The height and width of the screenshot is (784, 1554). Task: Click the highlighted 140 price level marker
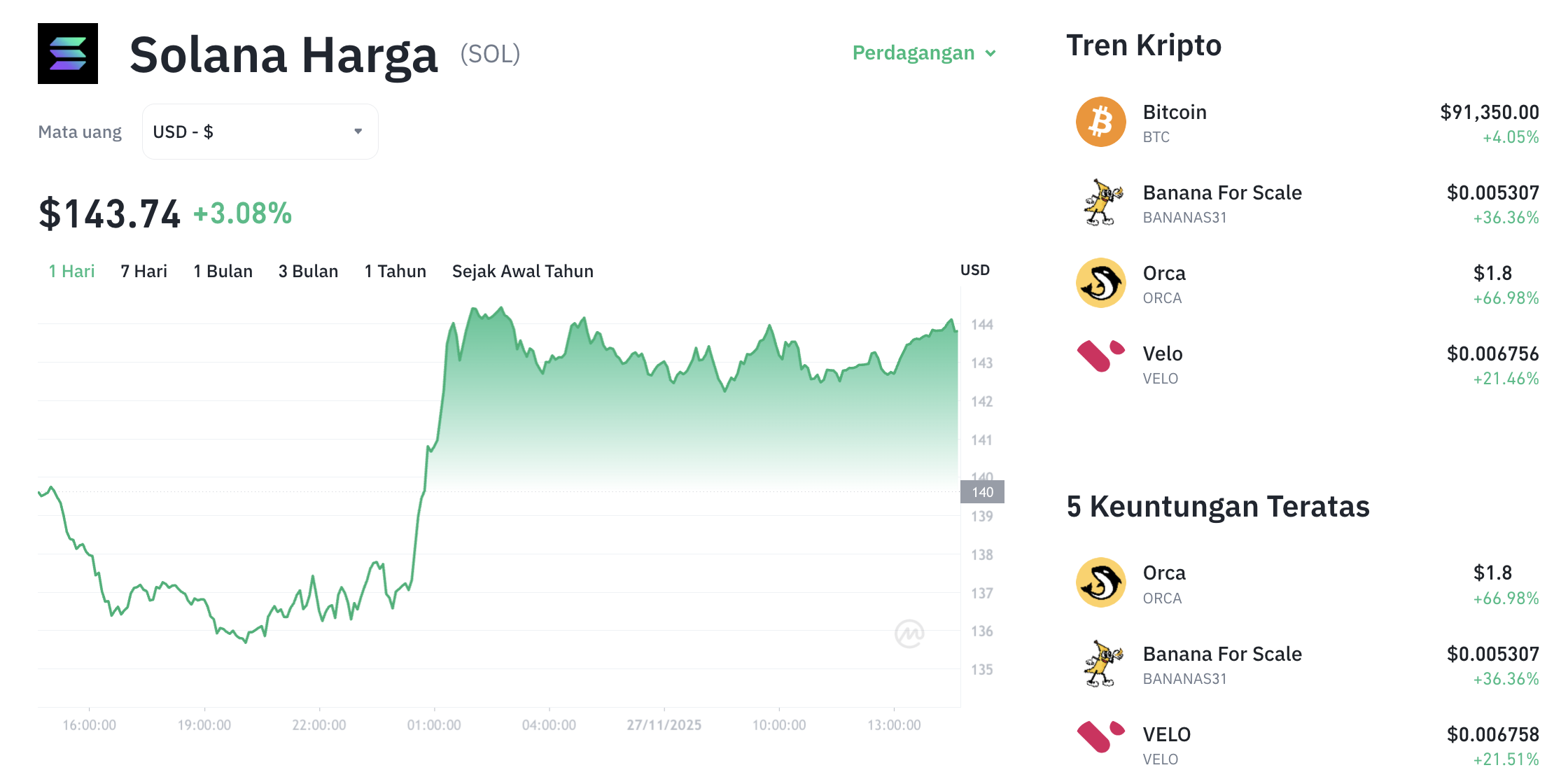(x=983, y=491)
